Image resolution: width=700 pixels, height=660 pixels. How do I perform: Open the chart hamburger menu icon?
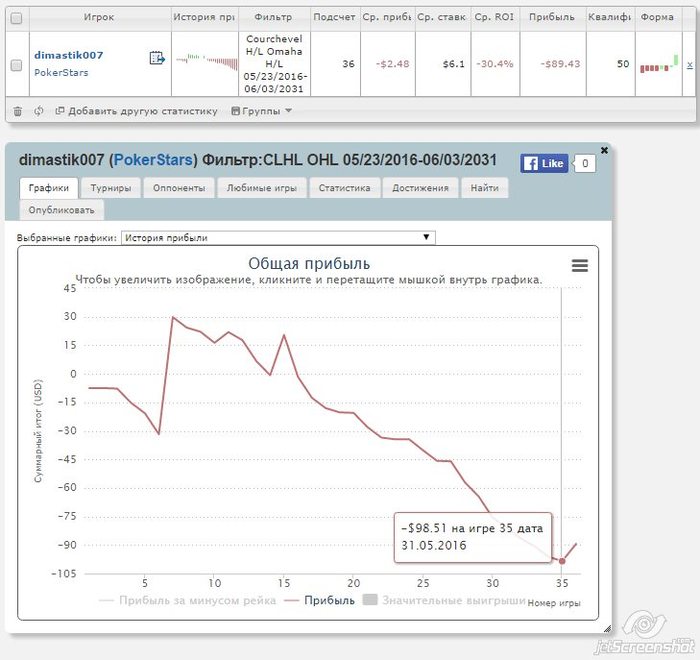pyautogui.click(x=580, y=266)
